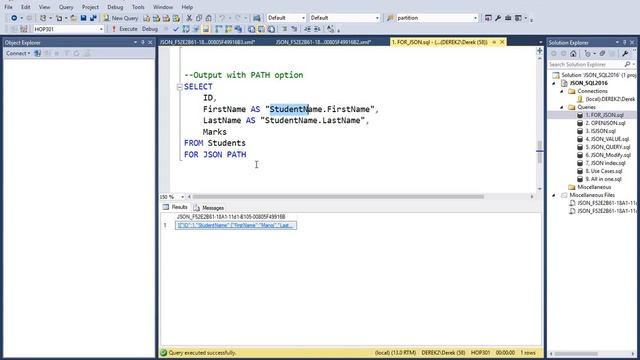Collapse the Miscellaneous Files node

[554, 195]
